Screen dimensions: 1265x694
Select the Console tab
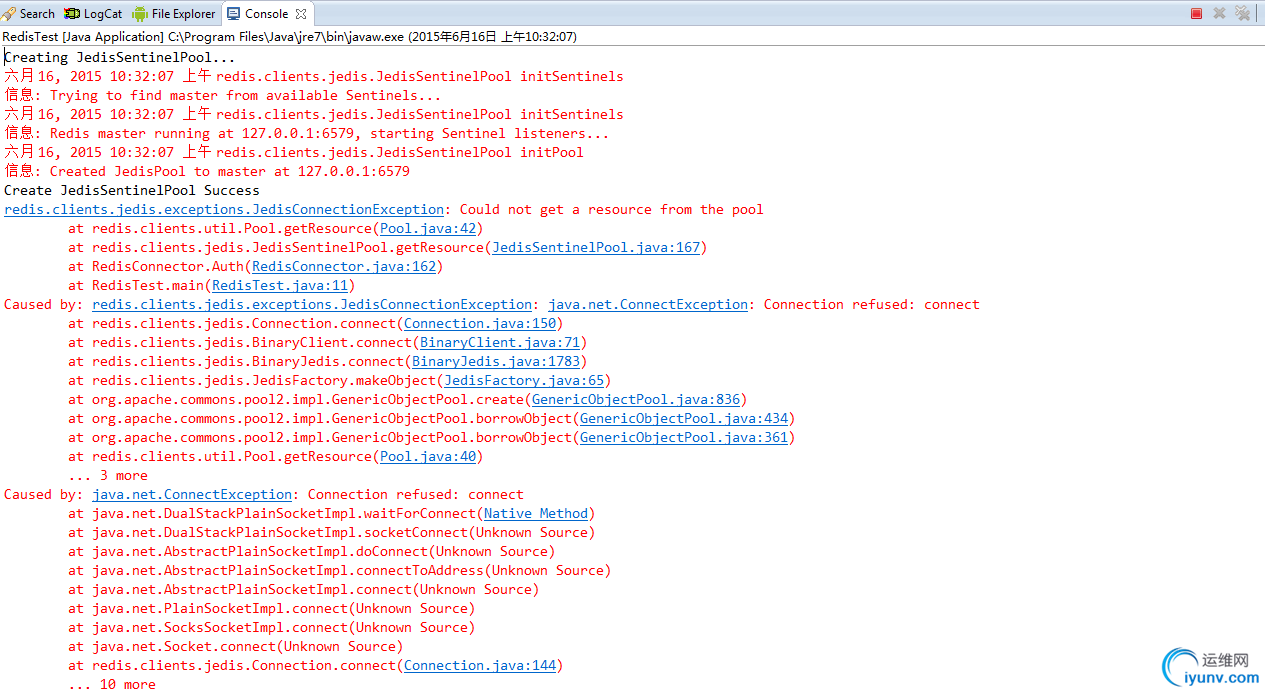pyautogui.click(x=266, y=14)
